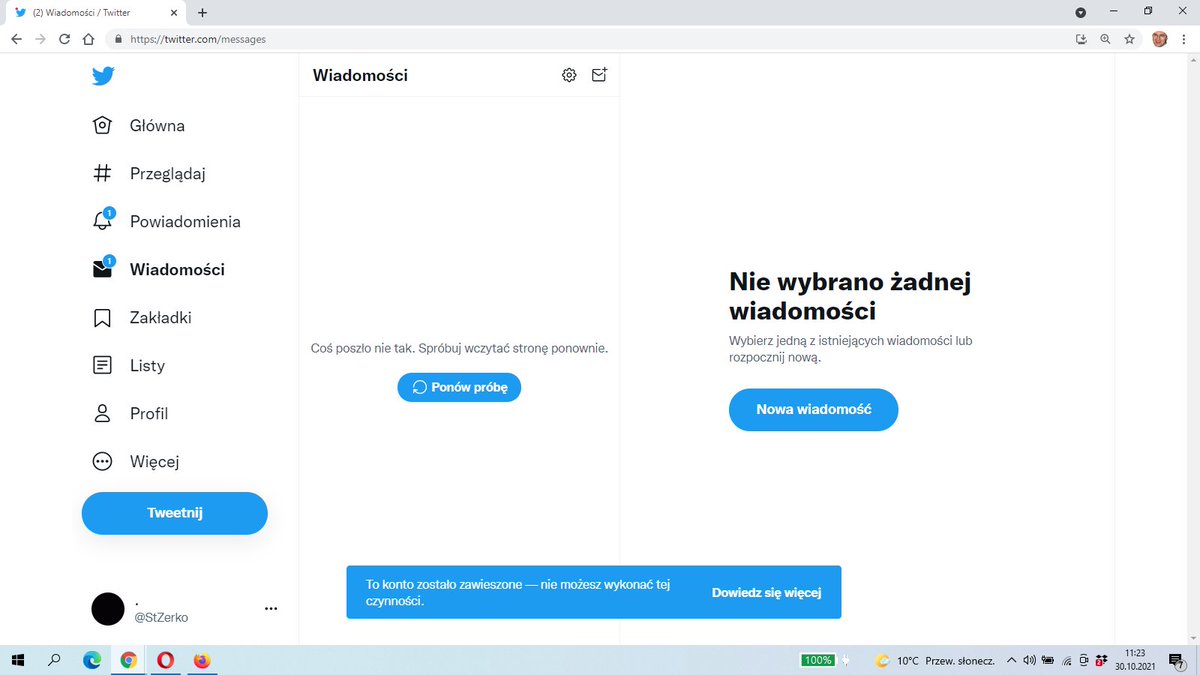The image size is (1200, 675).
Task: Click the Nowa wiadomość button
Action: (x=813, y=409)
